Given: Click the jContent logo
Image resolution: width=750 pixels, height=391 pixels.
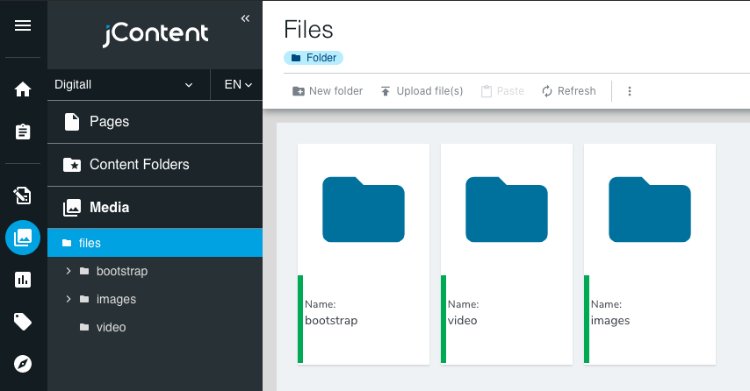Looking at the screenshot, I should coord(155,34).
